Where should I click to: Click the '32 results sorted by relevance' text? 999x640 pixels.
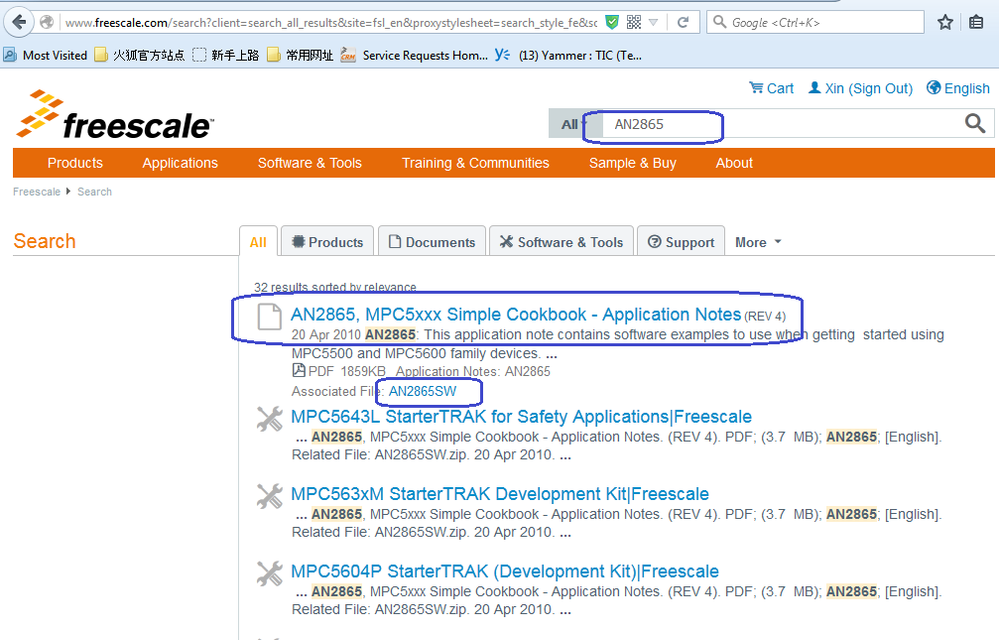click(x=335, y=287)
